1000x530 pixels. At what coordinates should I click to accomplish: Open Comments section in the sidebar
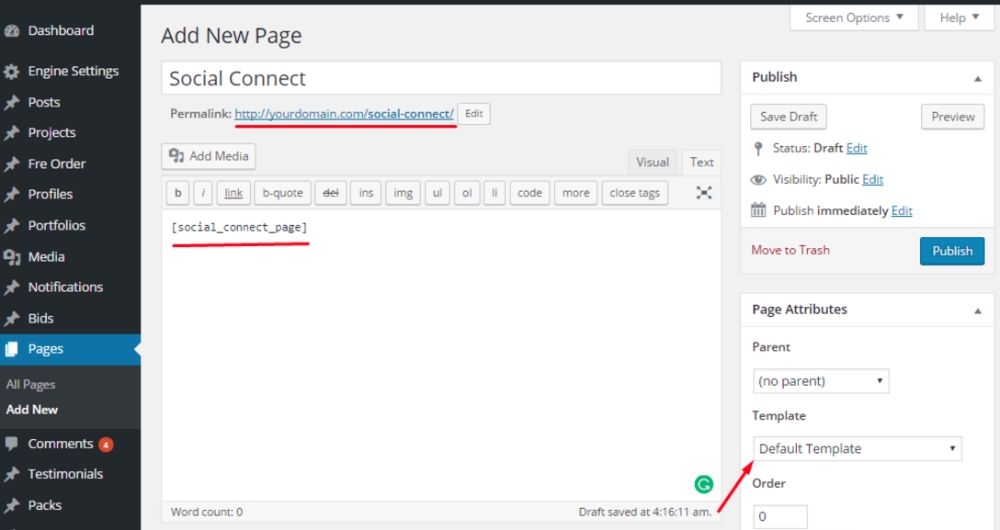(x=60, y=443)
